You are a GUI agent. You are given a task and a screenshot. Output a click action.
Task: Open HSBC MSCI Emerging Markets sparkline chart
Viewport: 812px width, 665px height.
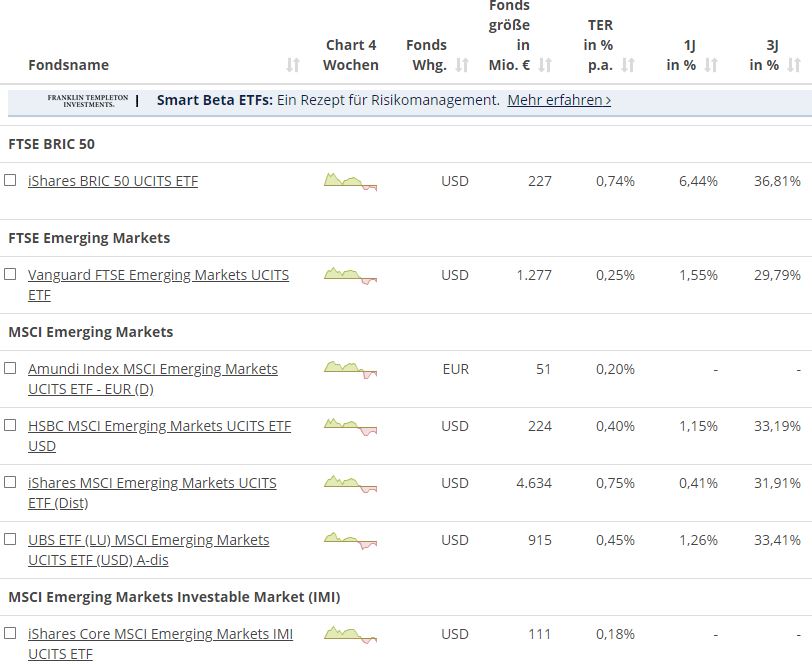pyautogui.click(x=350, y=426)
